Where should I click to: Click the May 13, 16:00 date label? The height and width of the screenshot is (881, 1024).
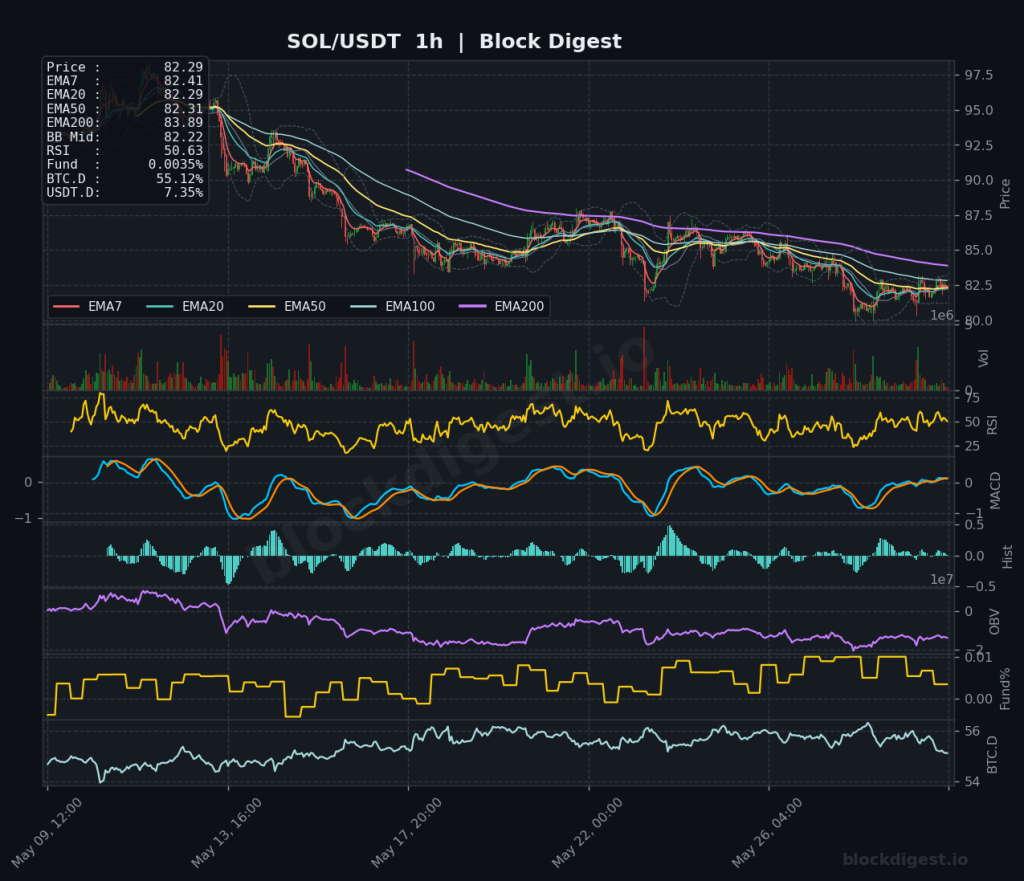227,833
